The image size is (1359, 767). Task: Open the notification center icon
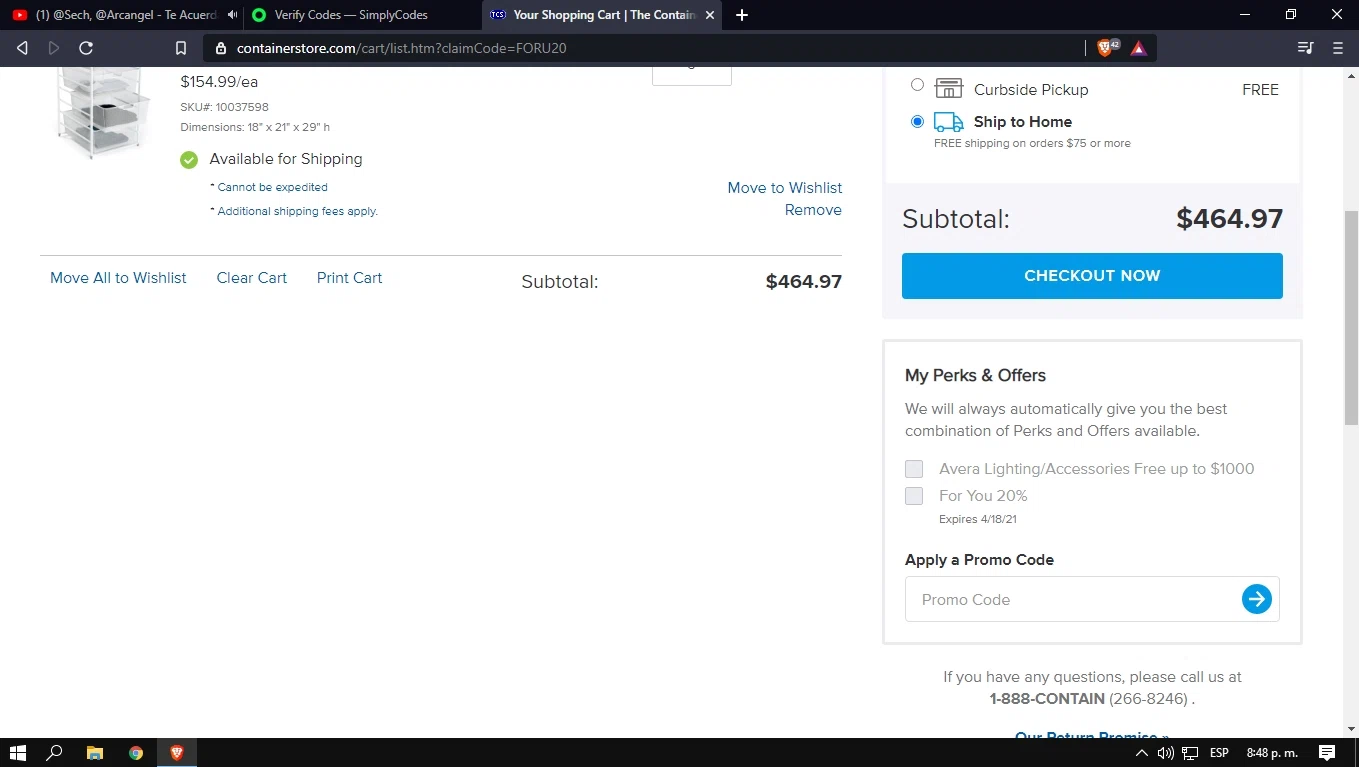(x=1327, y=753)
